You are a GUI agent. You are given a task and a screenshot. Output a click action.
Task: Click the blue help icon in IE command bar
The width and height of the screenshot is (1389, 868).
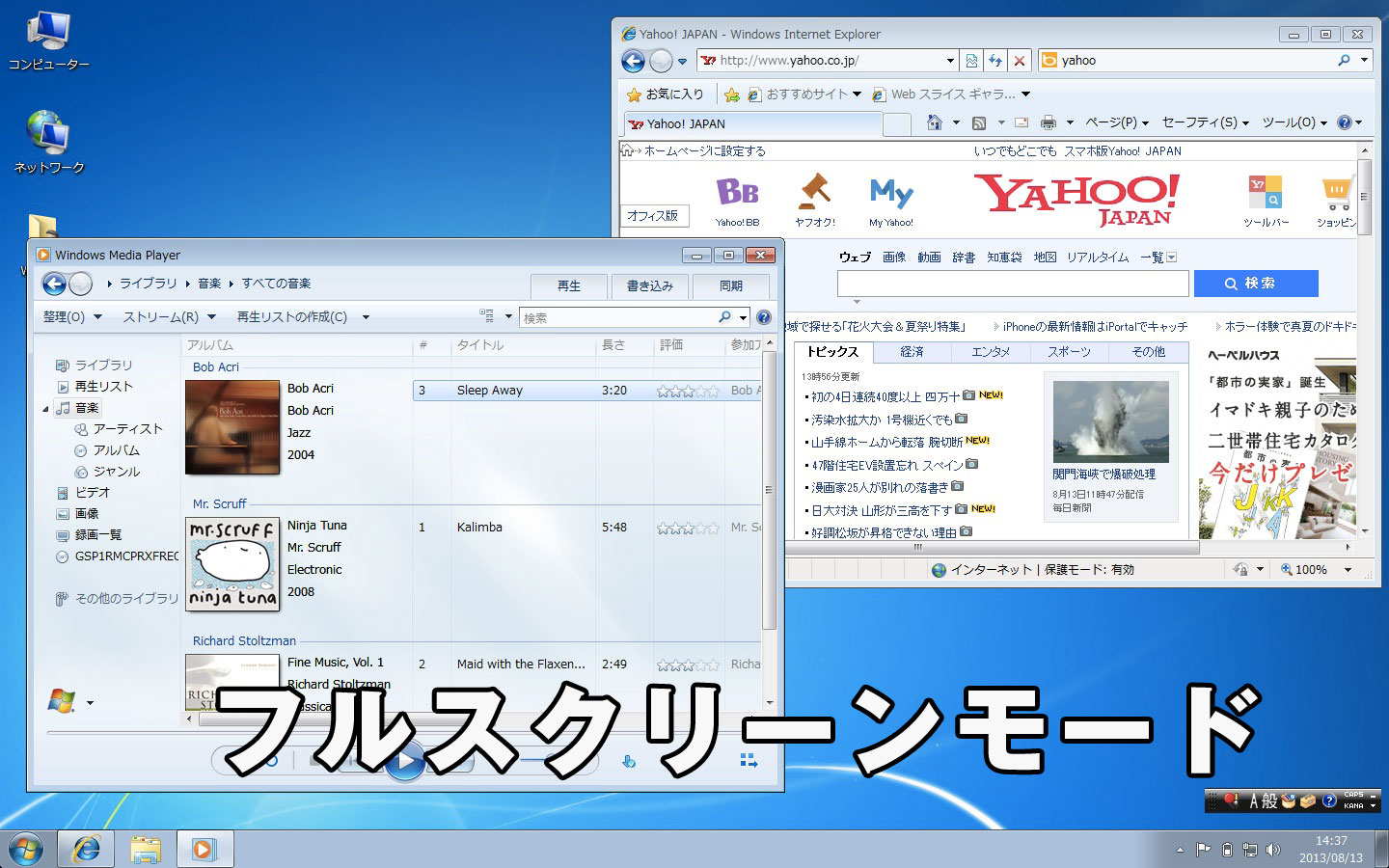(x=1345, y=122)
